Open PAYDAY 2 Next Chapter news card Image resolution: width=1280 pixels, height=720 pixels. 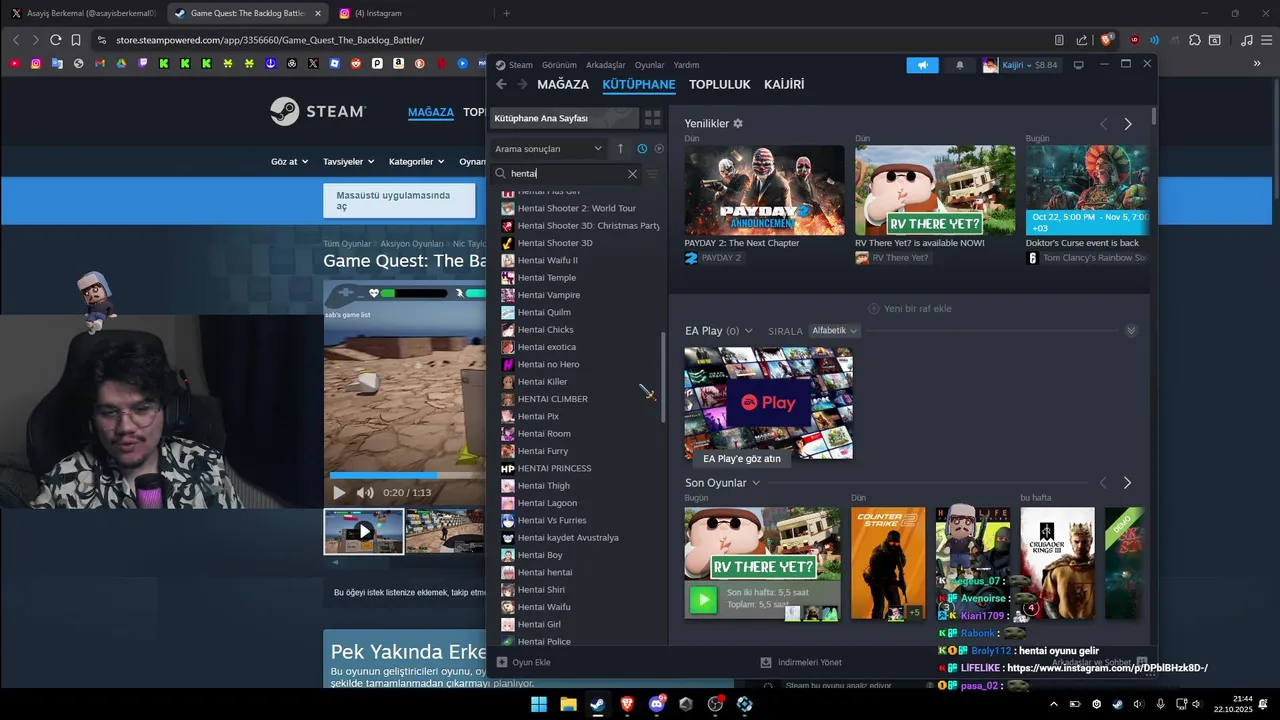coord(764,191)
